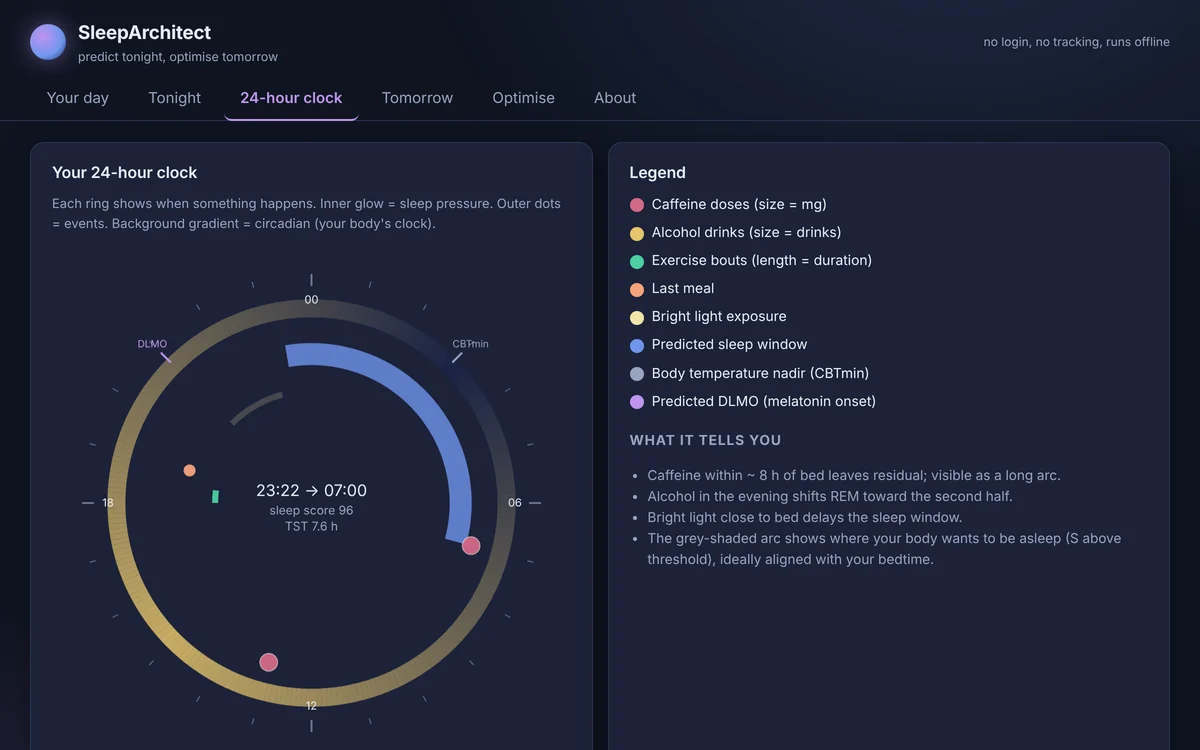
Task: Click the Legend heading
Action: [657, 173]
